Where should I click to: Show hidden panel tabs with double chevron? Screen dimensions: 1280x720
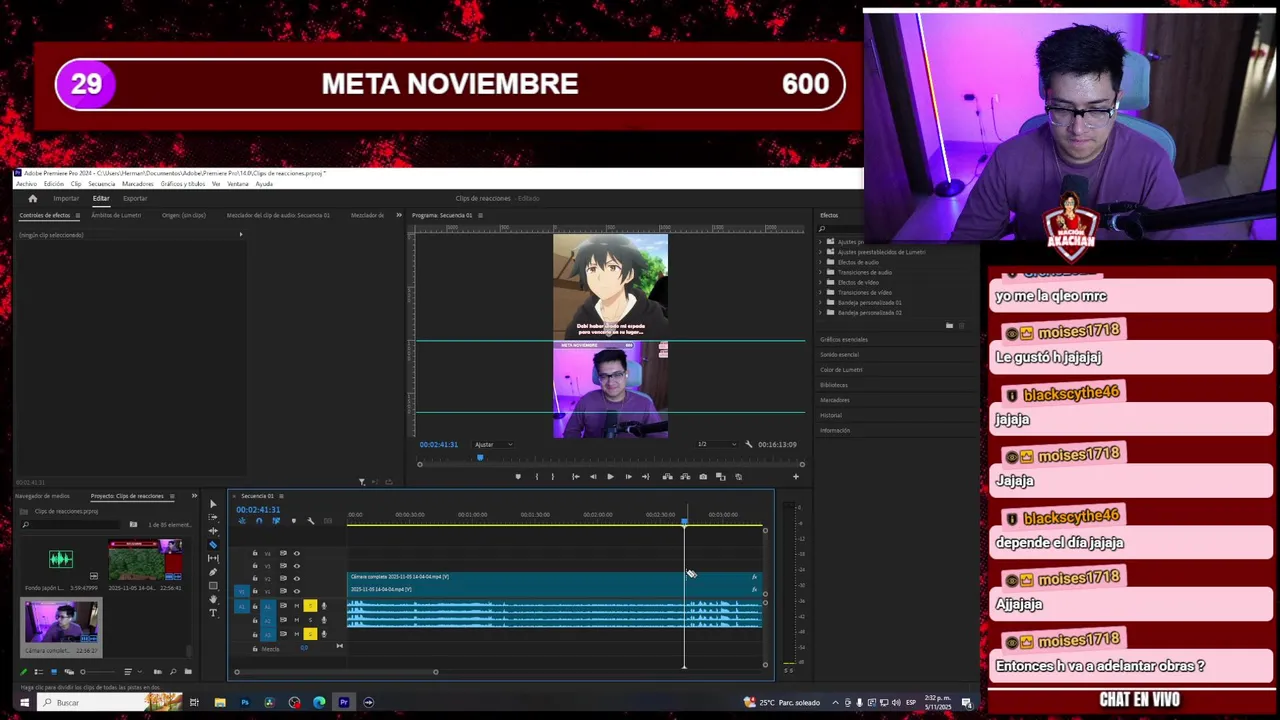point(398,215)
